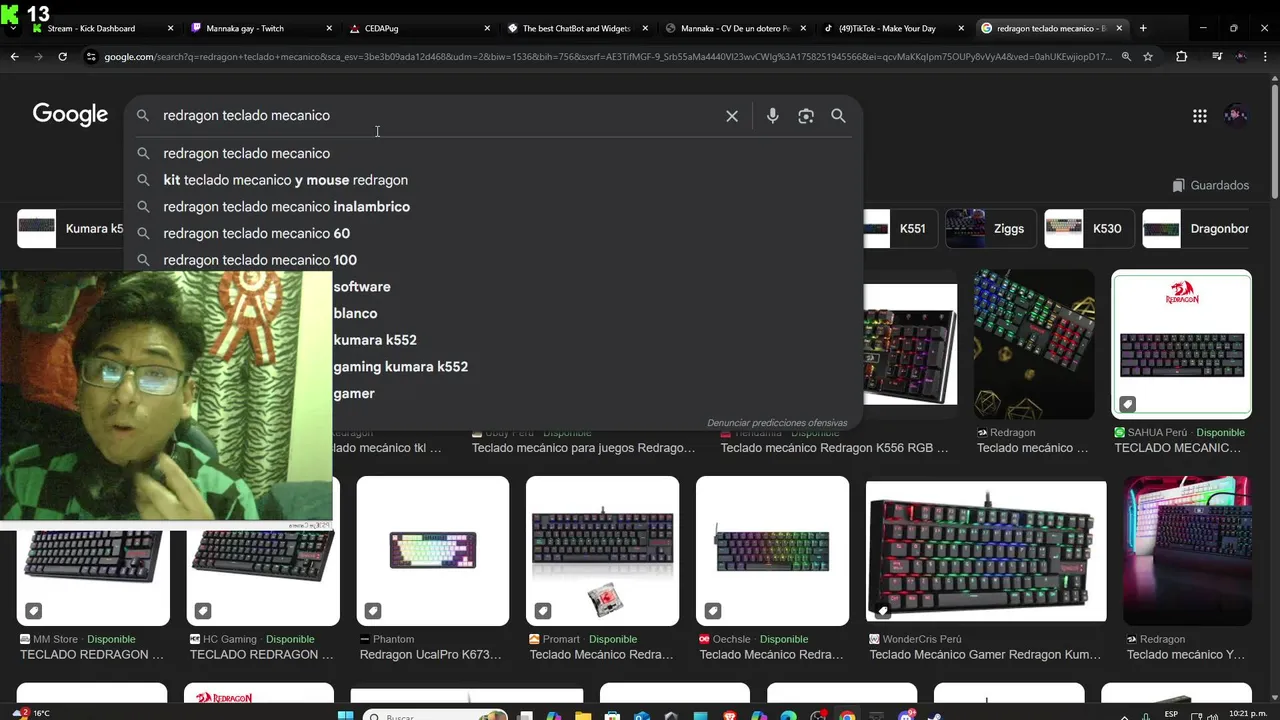Screen dimensions: 1280x720
Task: Open the Windows Start menu
Action: point(346,715)
